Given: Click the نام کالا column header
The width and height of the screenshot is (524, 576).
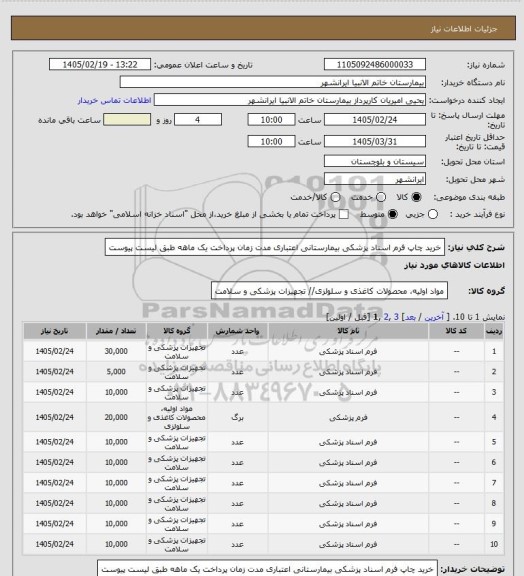Looking at the screenshot, I should [x=348, y=331].
